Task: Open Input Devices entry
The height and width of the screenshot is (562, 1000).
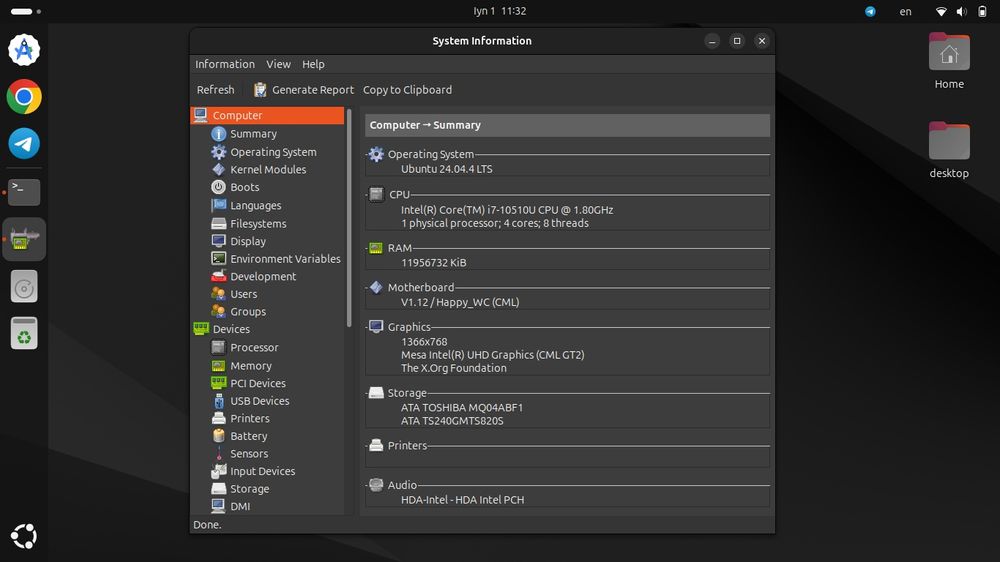Action: pos(262,471)
